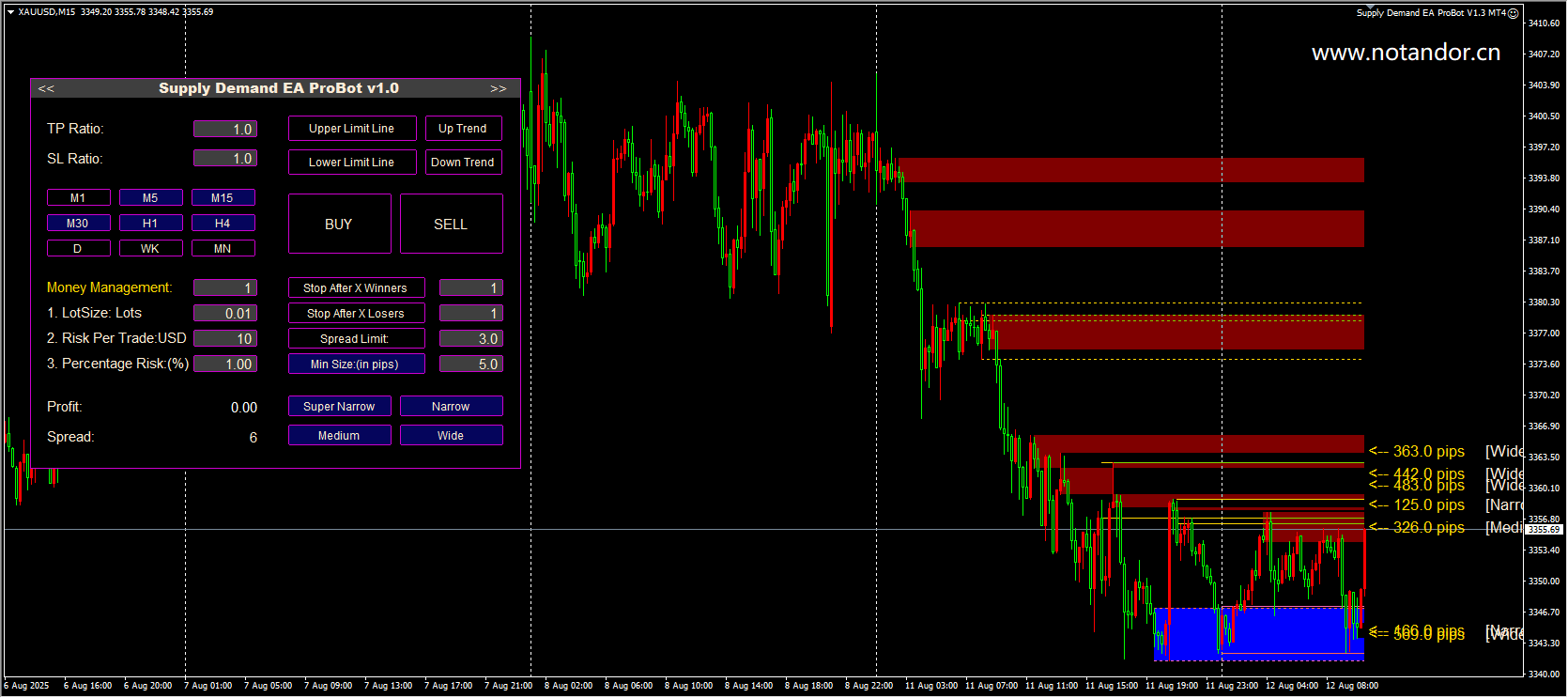Click the blue demand zone rectangle
1568x698 pixels.
(1258, 634)
